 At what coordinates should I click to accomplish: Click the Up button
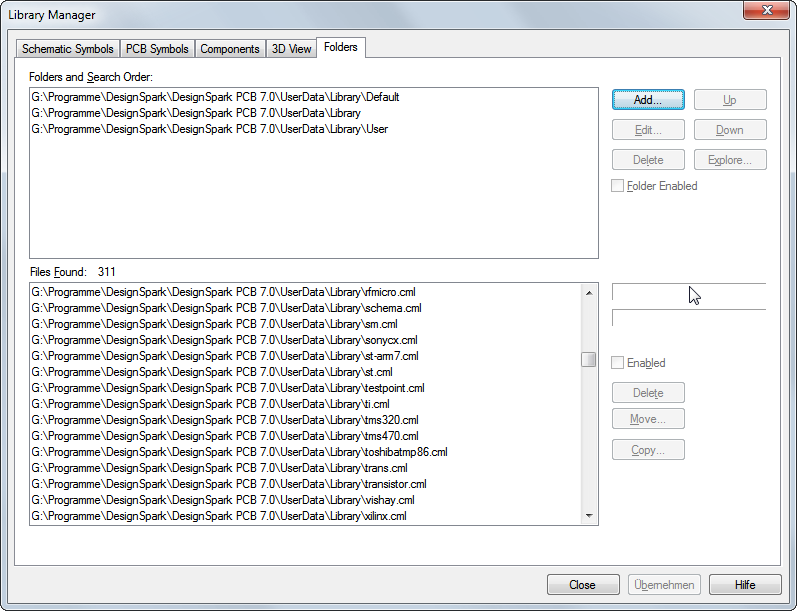730,100
